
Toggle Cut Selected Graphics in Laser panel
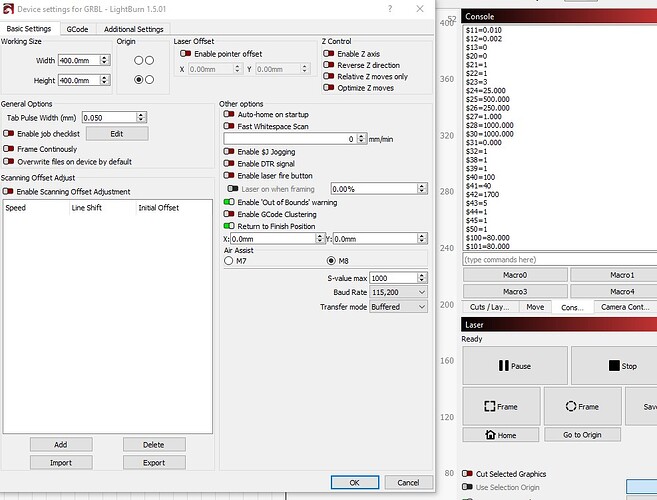coord(467,474)
